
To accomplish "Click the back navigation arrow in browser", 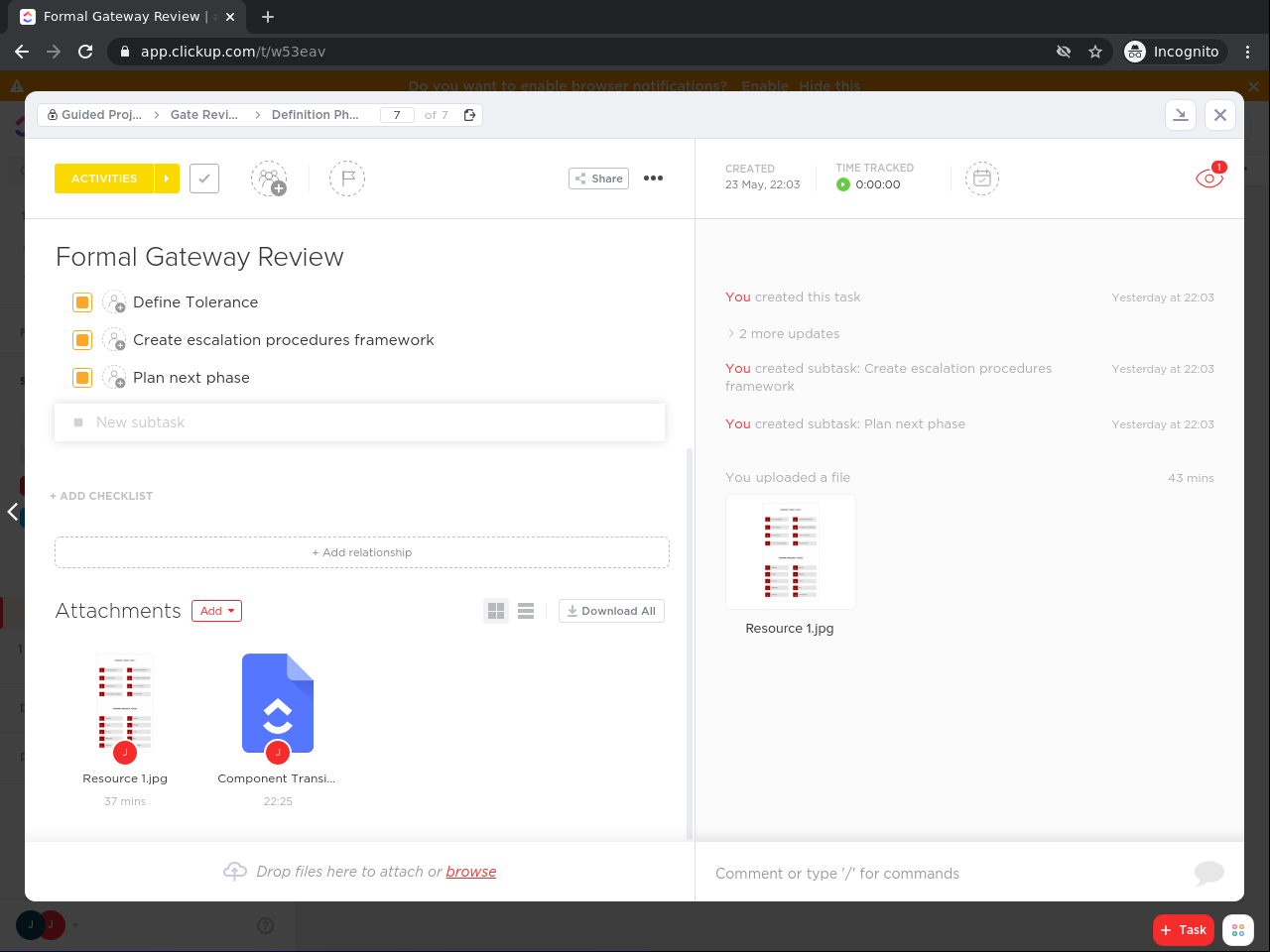I will pos(22,52).
